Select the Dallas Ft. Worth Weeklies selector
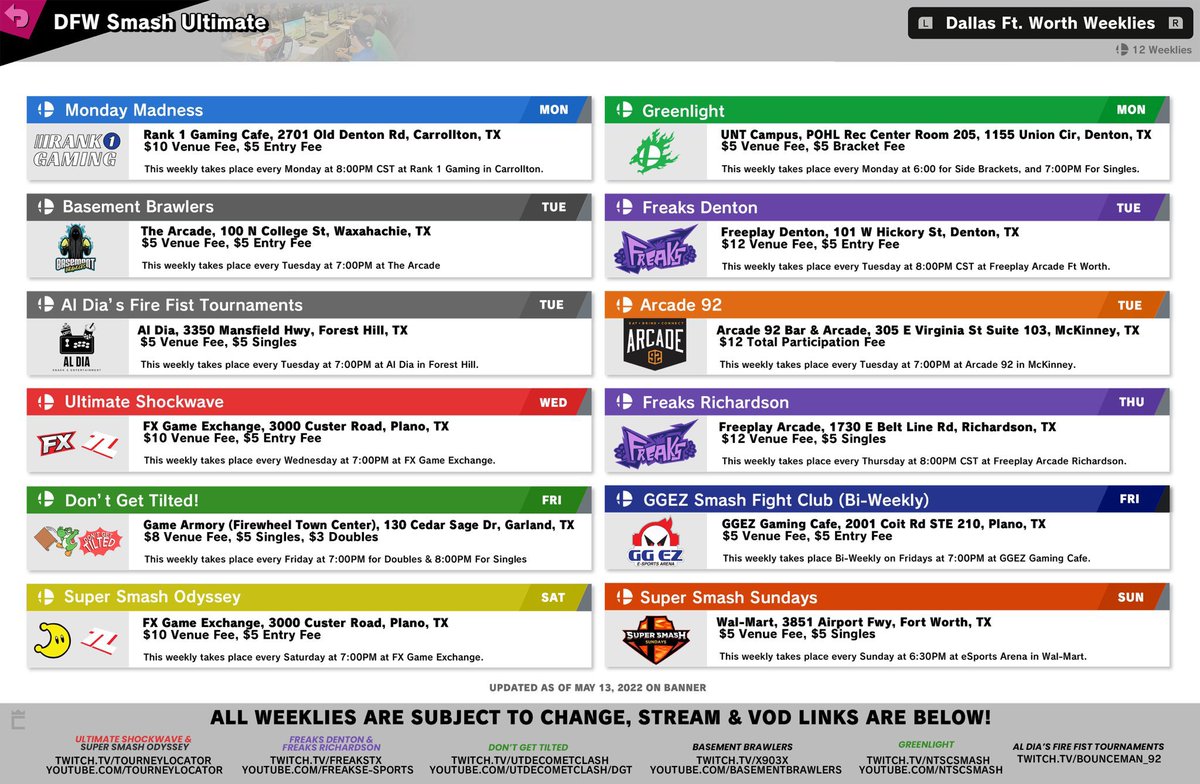This screenshot has width=1200, height=784. coord(1050,23)
